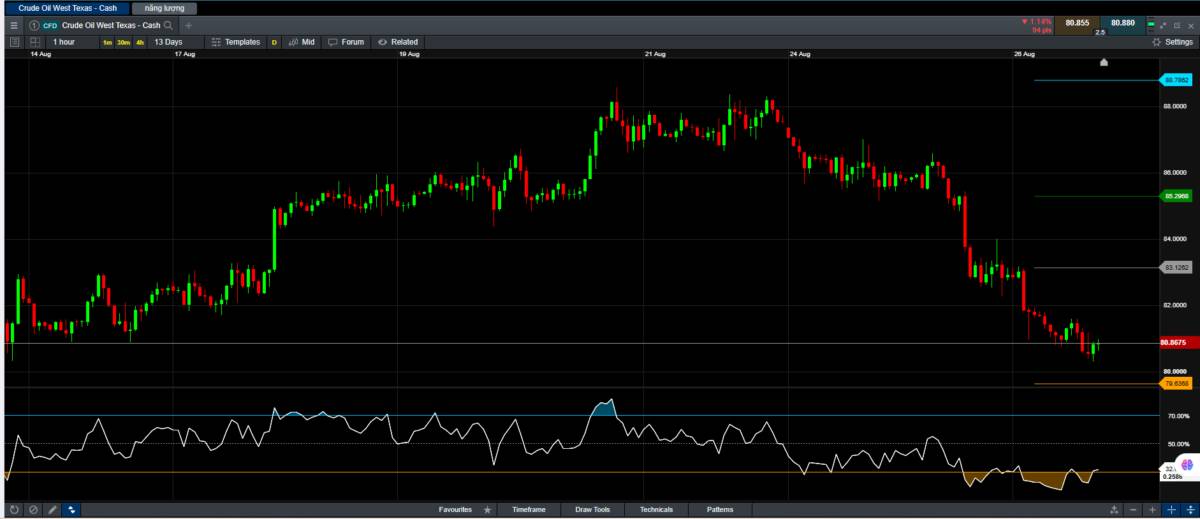The width and height of the screenshot is (1200, 519).
Task: Select the pencil draw tool at bottom left
Action: click(x=52, y=510)
